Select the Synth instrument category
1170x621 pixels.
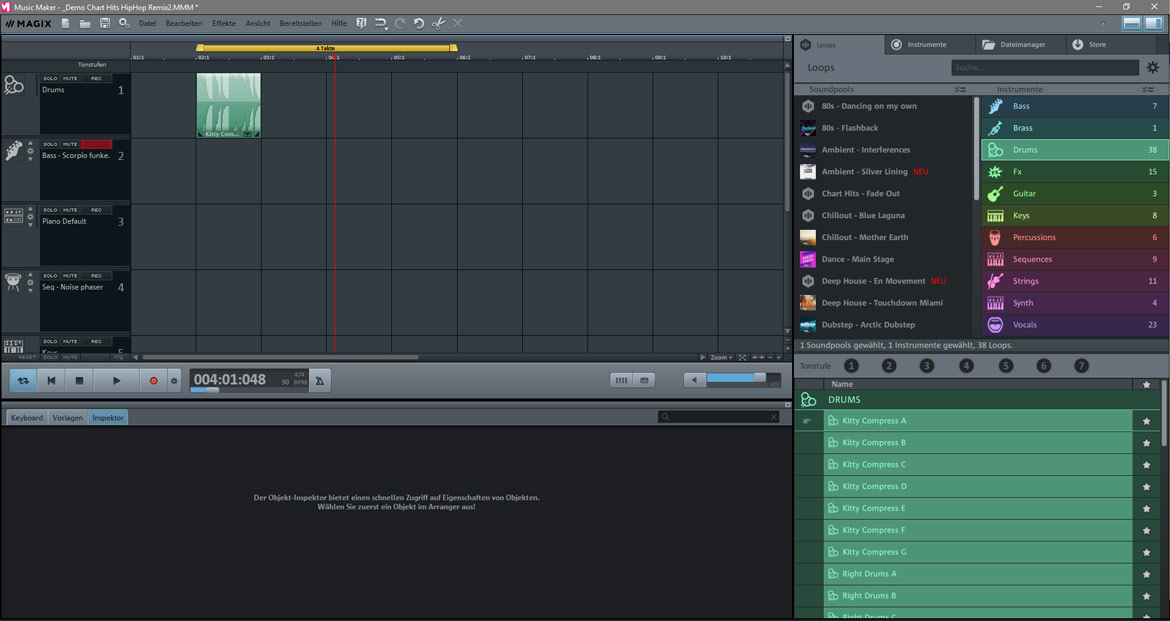1074,303
